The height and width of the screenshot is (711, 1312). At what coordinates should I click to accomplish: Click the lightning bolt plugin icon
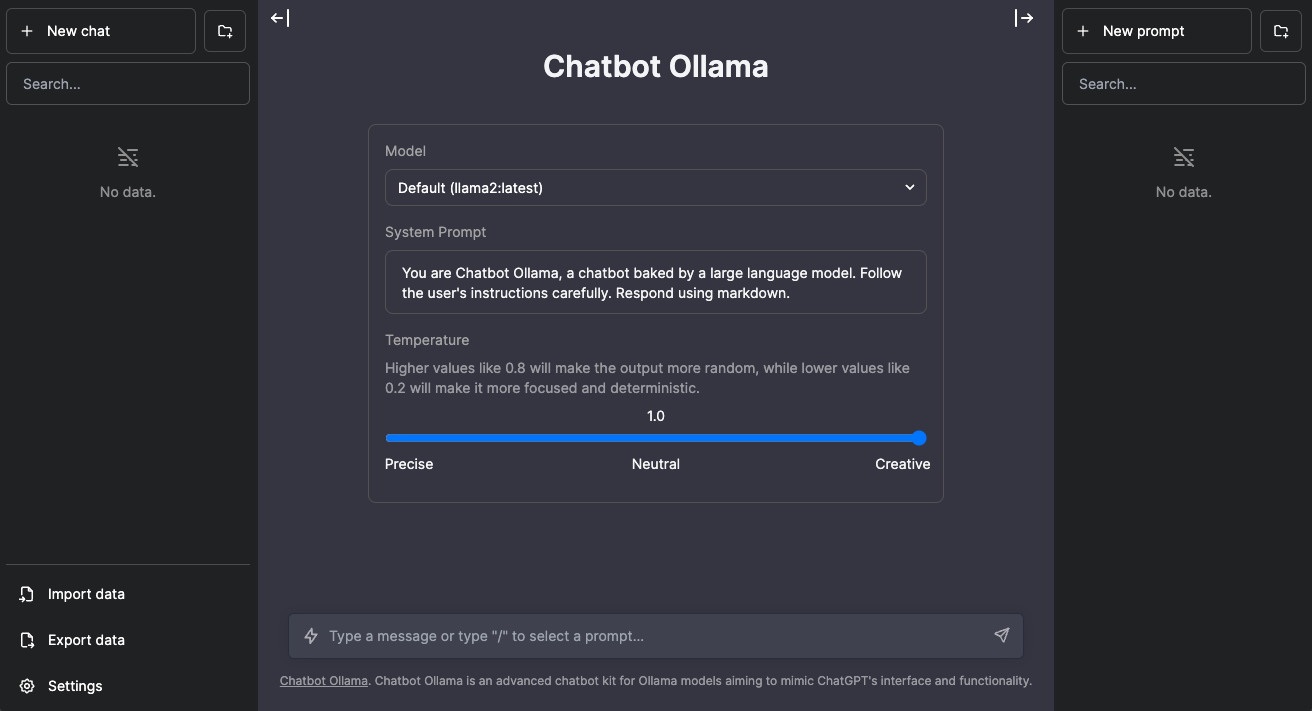click(311, 636)
